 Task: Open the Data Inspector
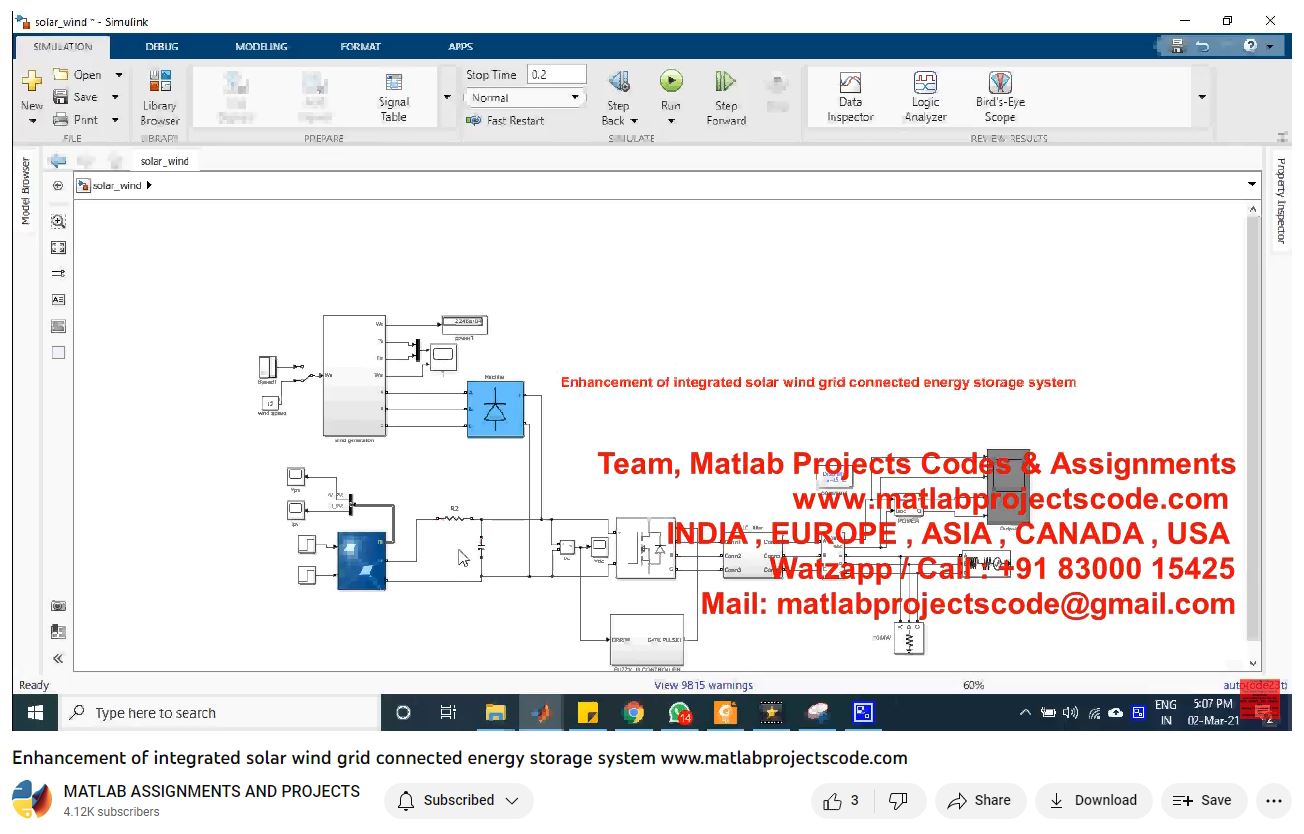click(x=850, y=97)
